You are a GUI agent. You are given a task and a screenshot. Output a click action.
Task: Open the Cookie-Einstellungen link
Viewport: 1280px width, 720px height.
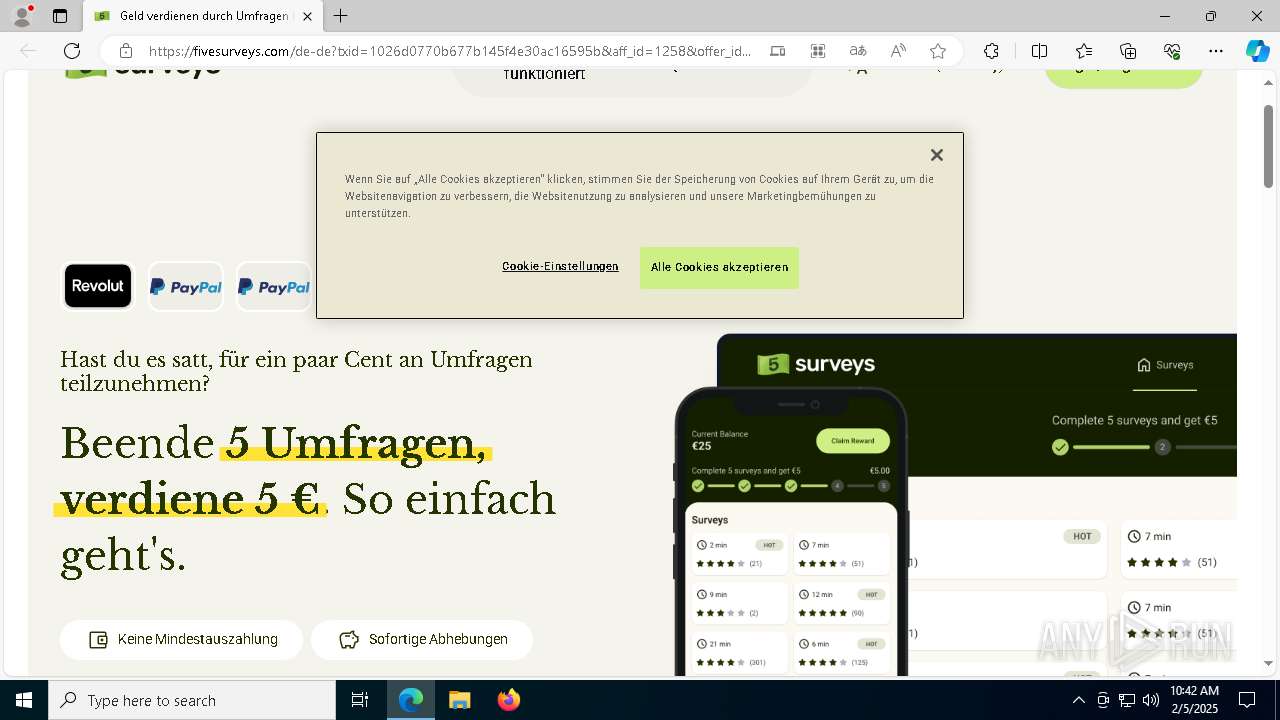click(560, 266)
